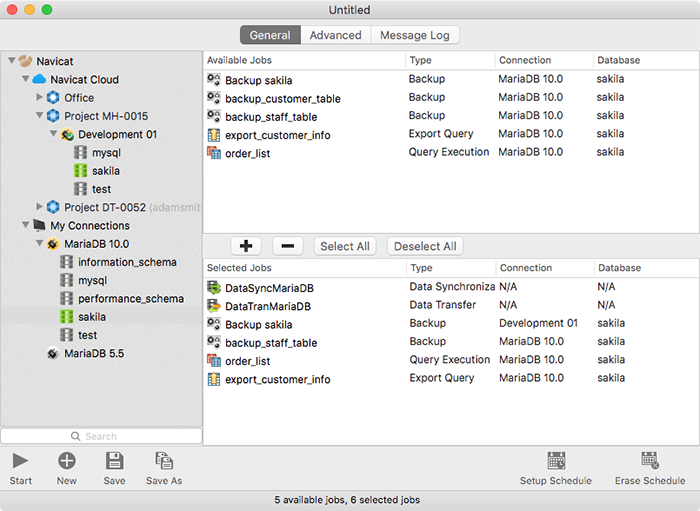Remove job with the minus button
The height and width of the screenshot is (511, 700).
click(288, 246)
